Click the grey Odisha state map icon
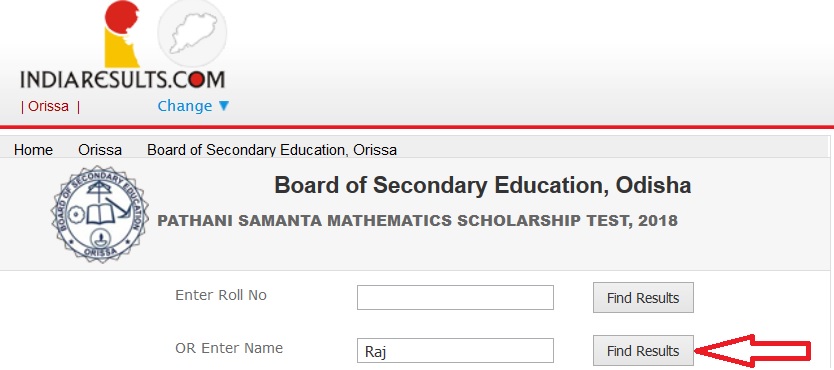This screenshot has height=370, width=834. click(192, 33)
